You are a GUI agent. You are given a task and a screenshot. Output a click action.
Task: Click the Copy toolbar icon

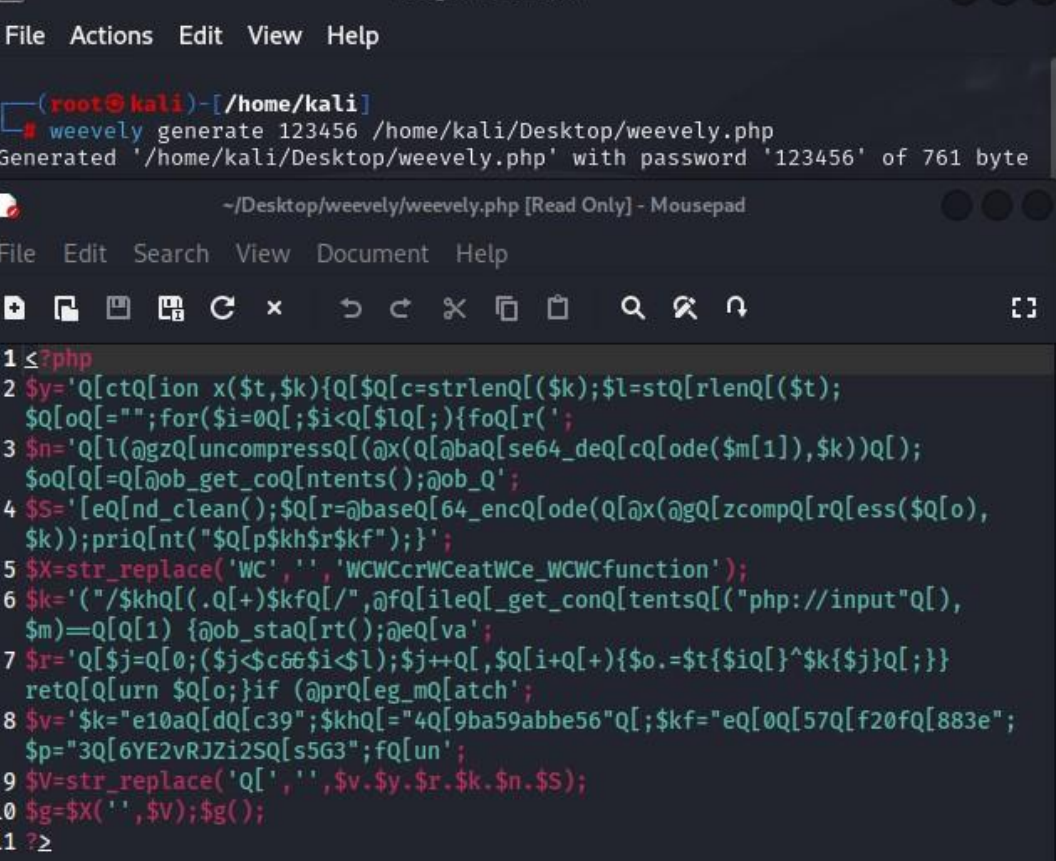(x=506, y=309)
